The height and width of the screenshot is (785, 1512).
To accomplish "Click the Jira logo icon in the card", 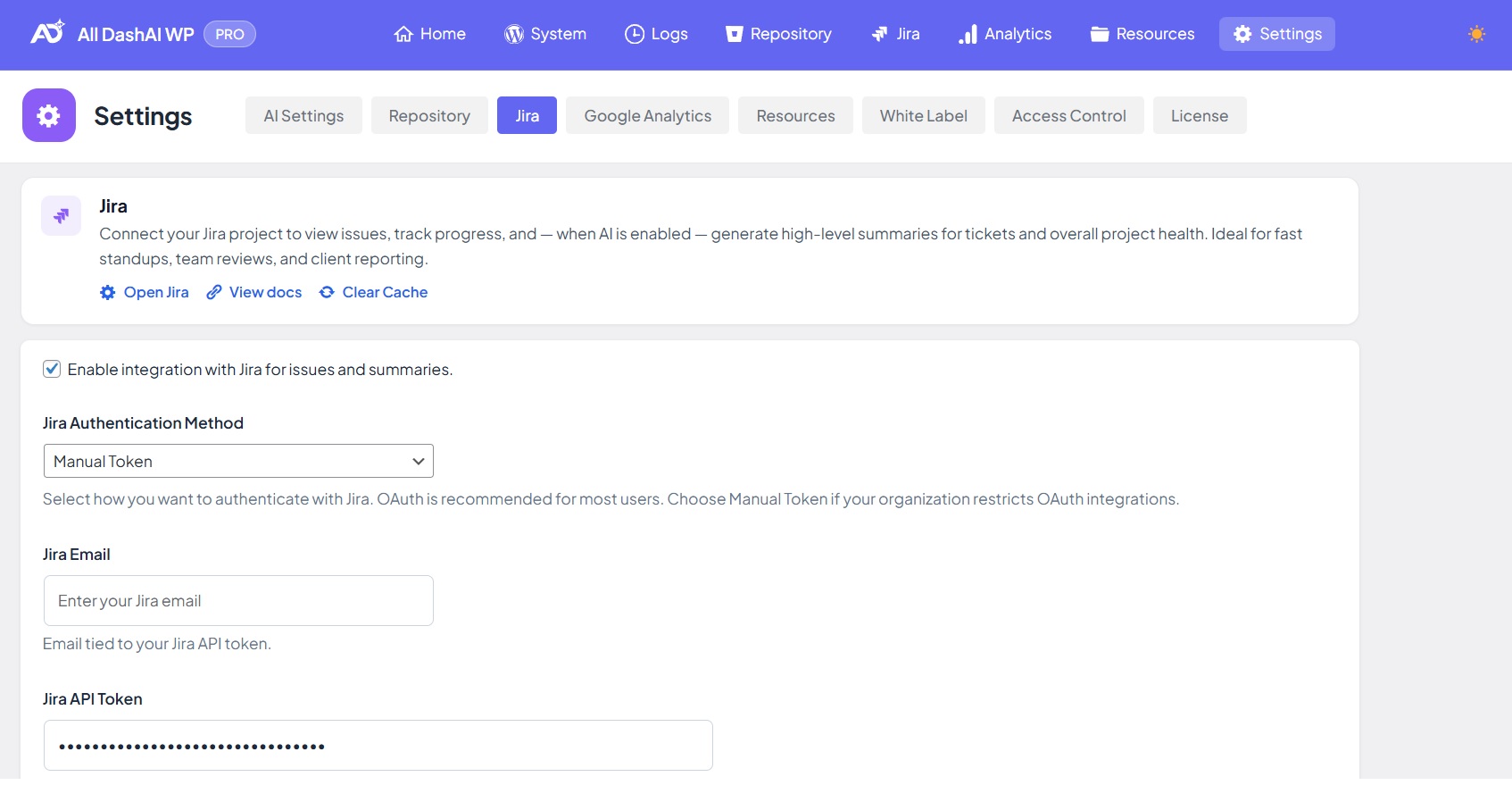I will click(x=62, y=216).
